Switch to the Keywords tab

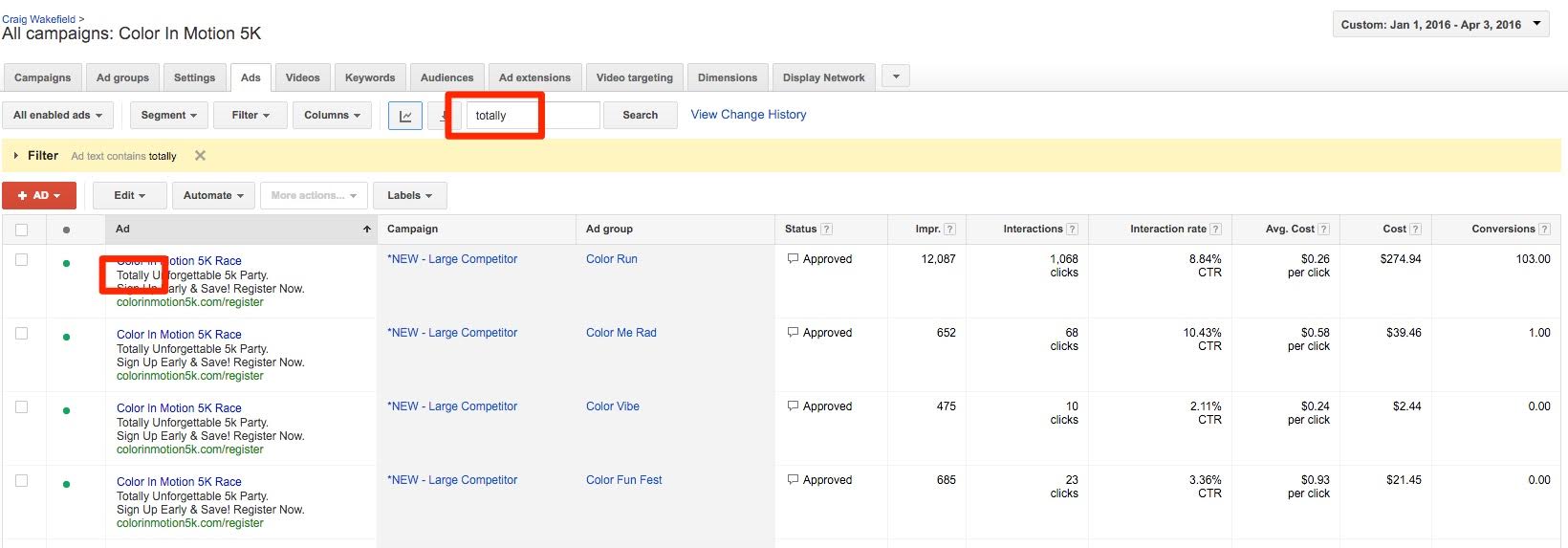(x=370, y=77)
